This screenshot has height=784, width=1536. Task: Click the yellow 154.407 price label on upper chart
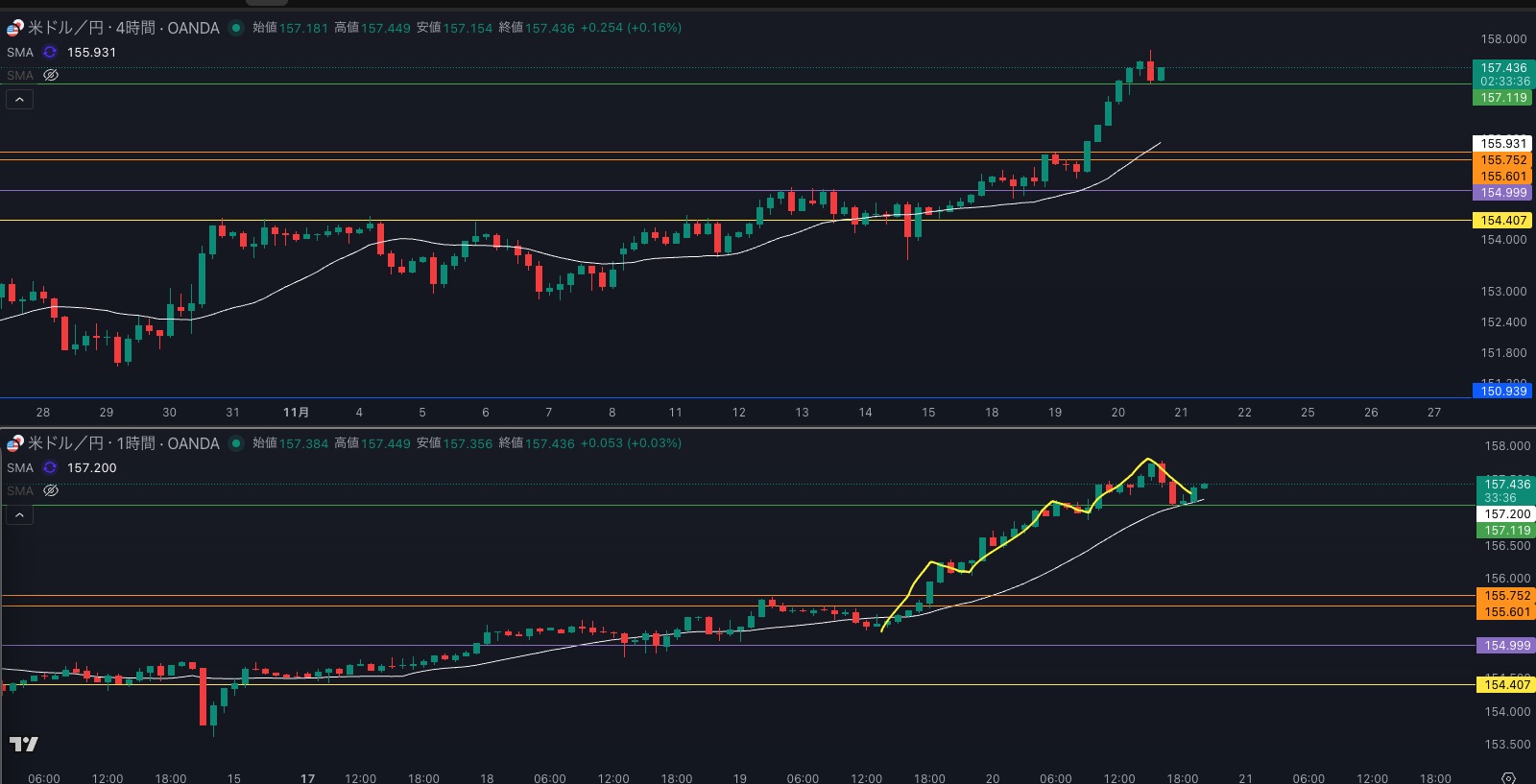click(x=1502, y=221)
